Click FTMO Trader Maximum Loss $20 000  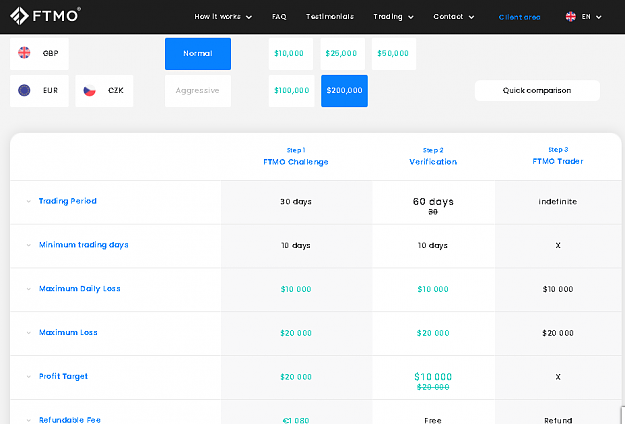558,333
